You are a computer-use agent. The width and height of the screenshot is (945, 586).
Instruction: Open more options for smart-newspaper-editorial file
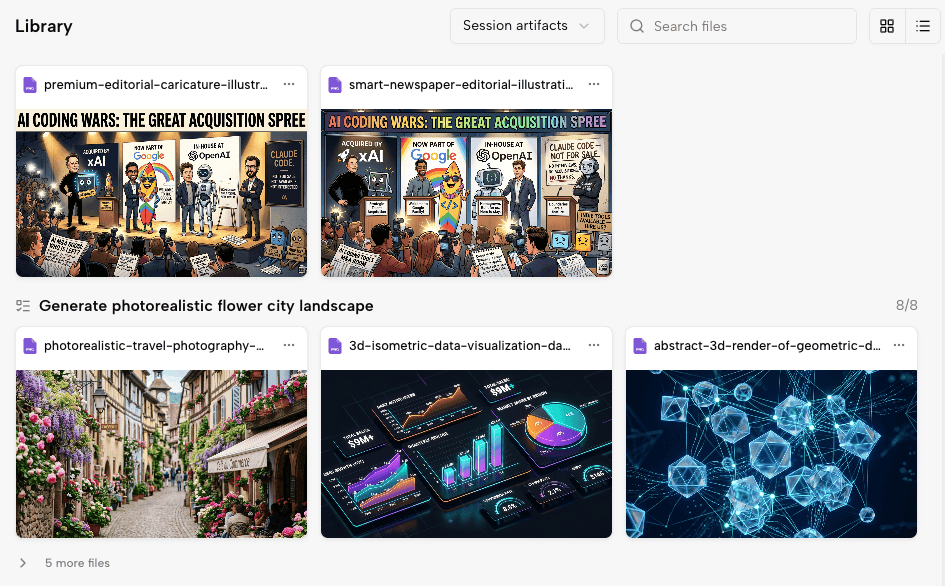[x=594, y=85]
